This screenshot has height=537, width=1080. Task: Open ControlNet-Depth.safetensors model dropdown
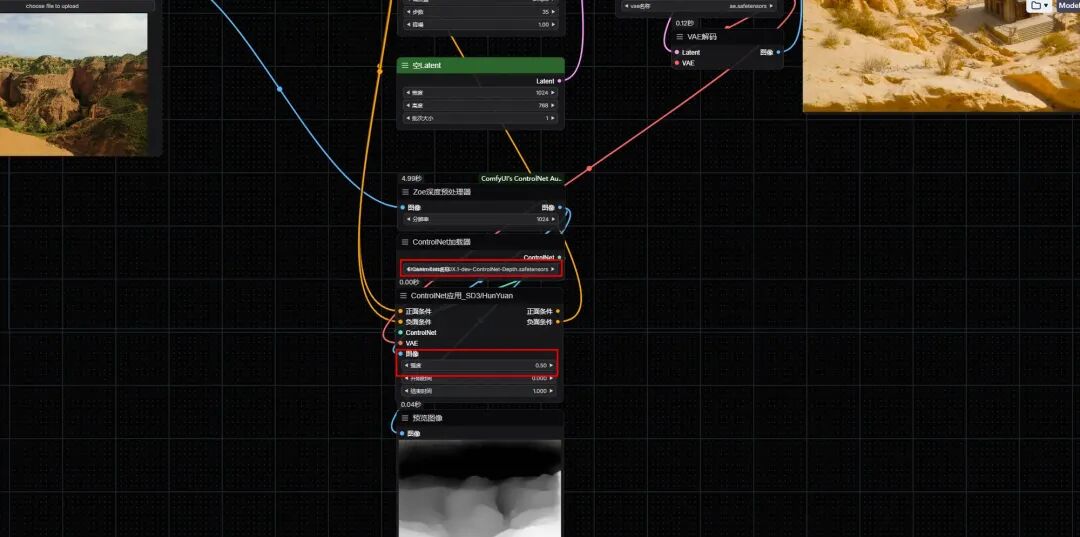tap(481, 269)
